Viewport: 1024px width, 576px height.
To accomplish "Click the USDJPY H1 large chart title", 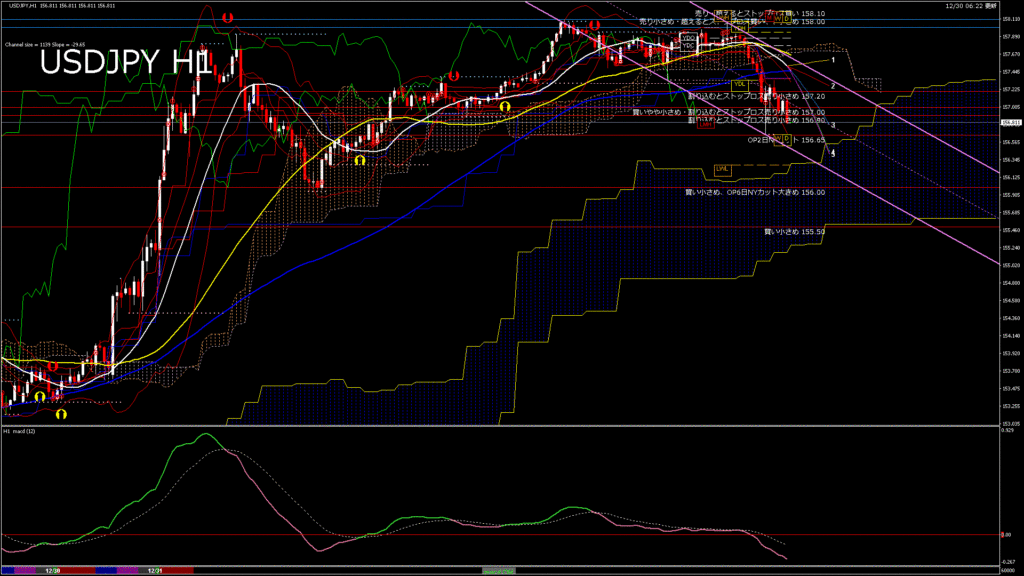I will click(126, 63).
